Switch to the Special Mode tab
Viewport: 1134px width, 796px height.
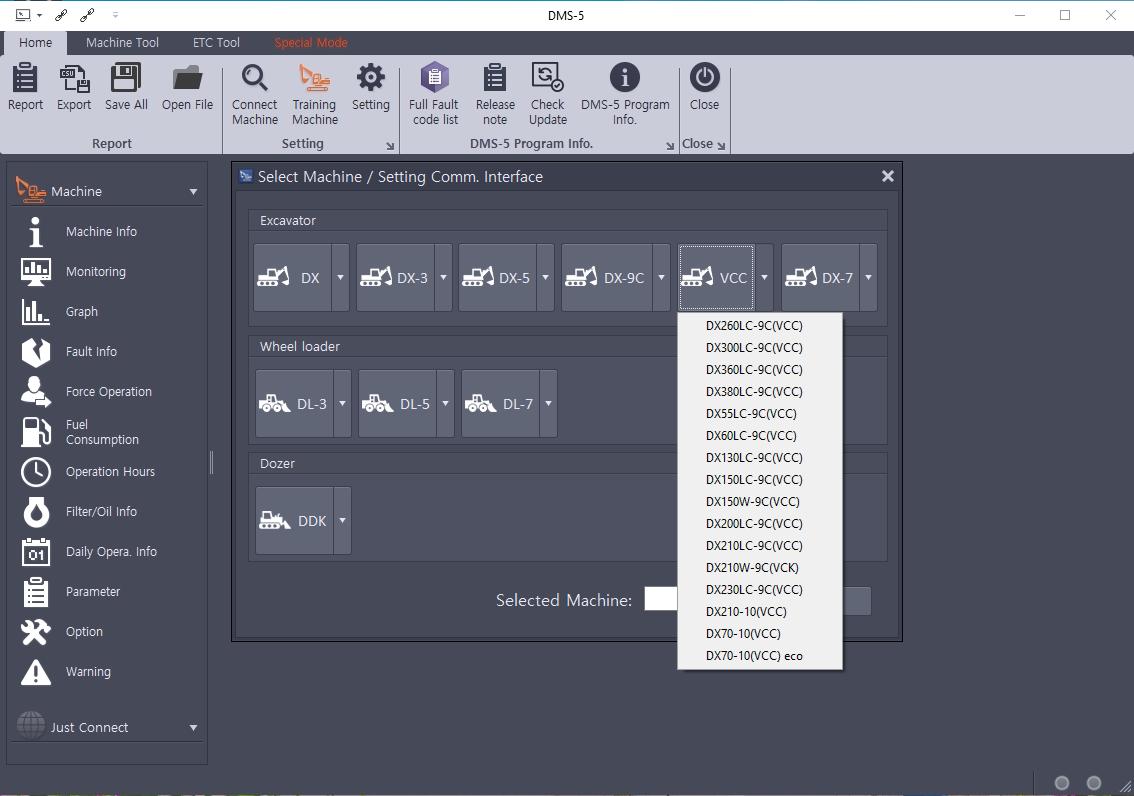pyautogui.click(x=311, y=43)
